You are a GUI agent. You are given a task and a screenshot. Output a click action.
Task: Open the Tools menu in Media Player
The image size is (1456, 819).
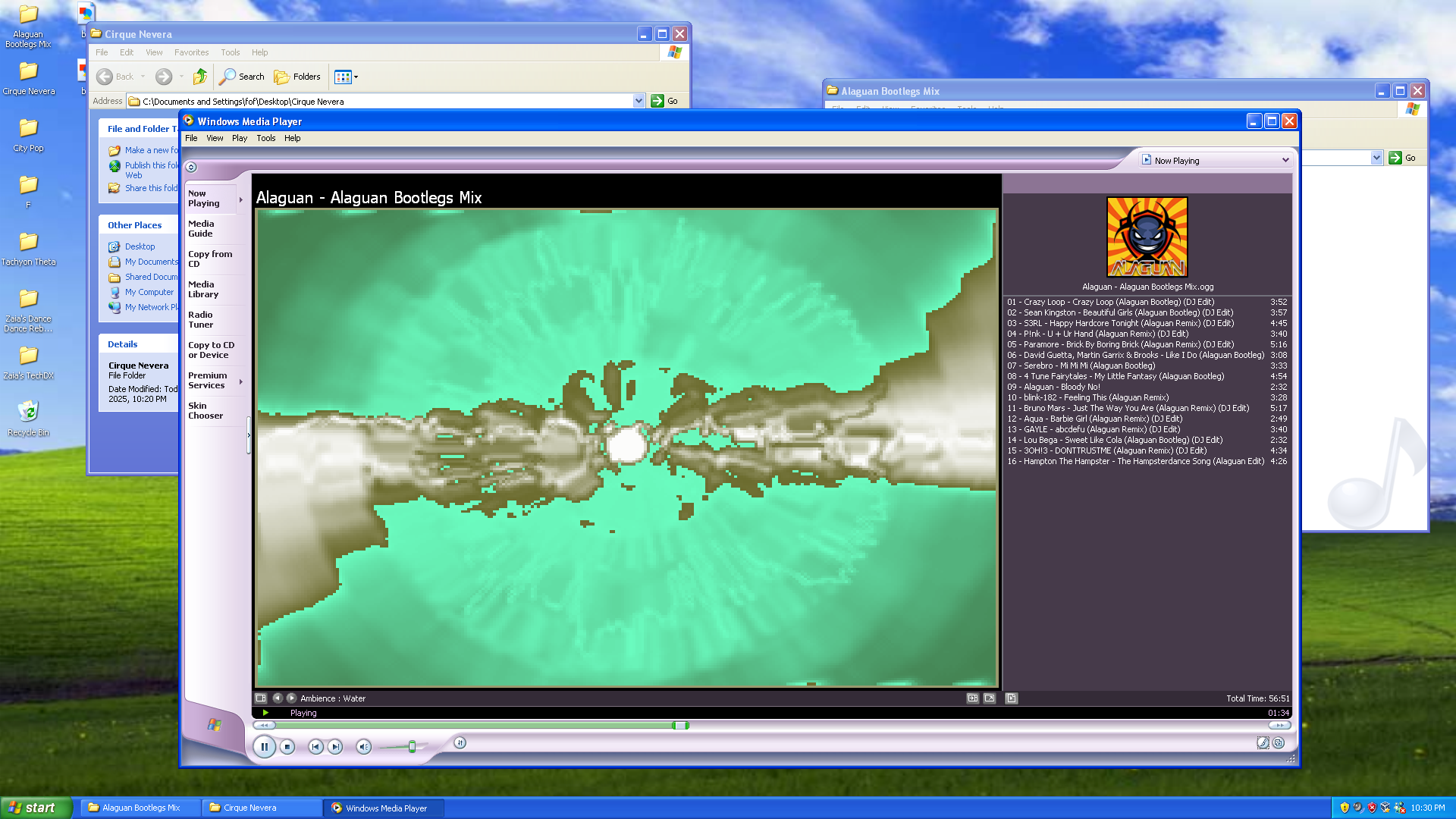click(x=265, y=138)
